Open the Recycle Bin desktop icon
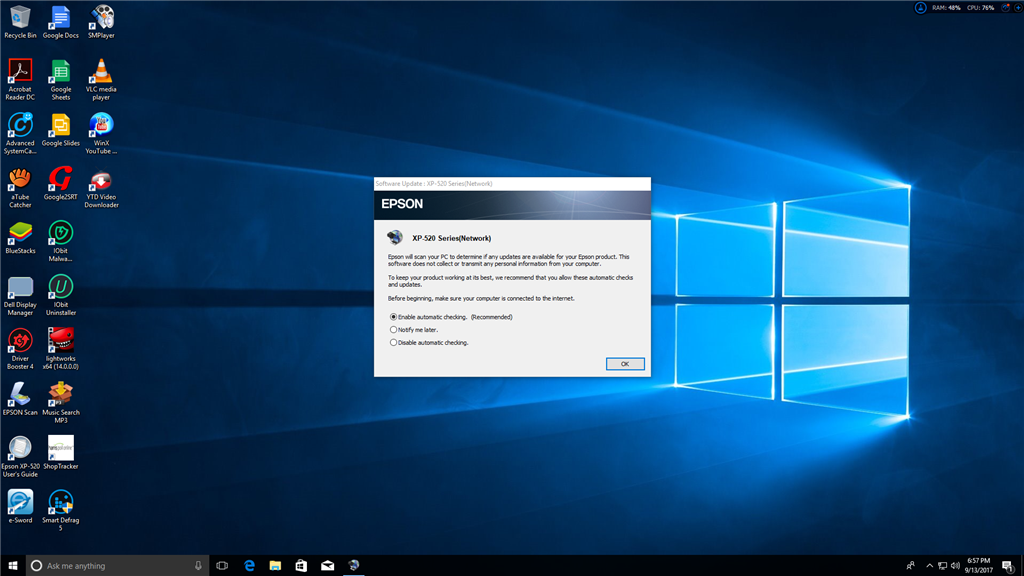1024x576 pixels. coord(20,22)
